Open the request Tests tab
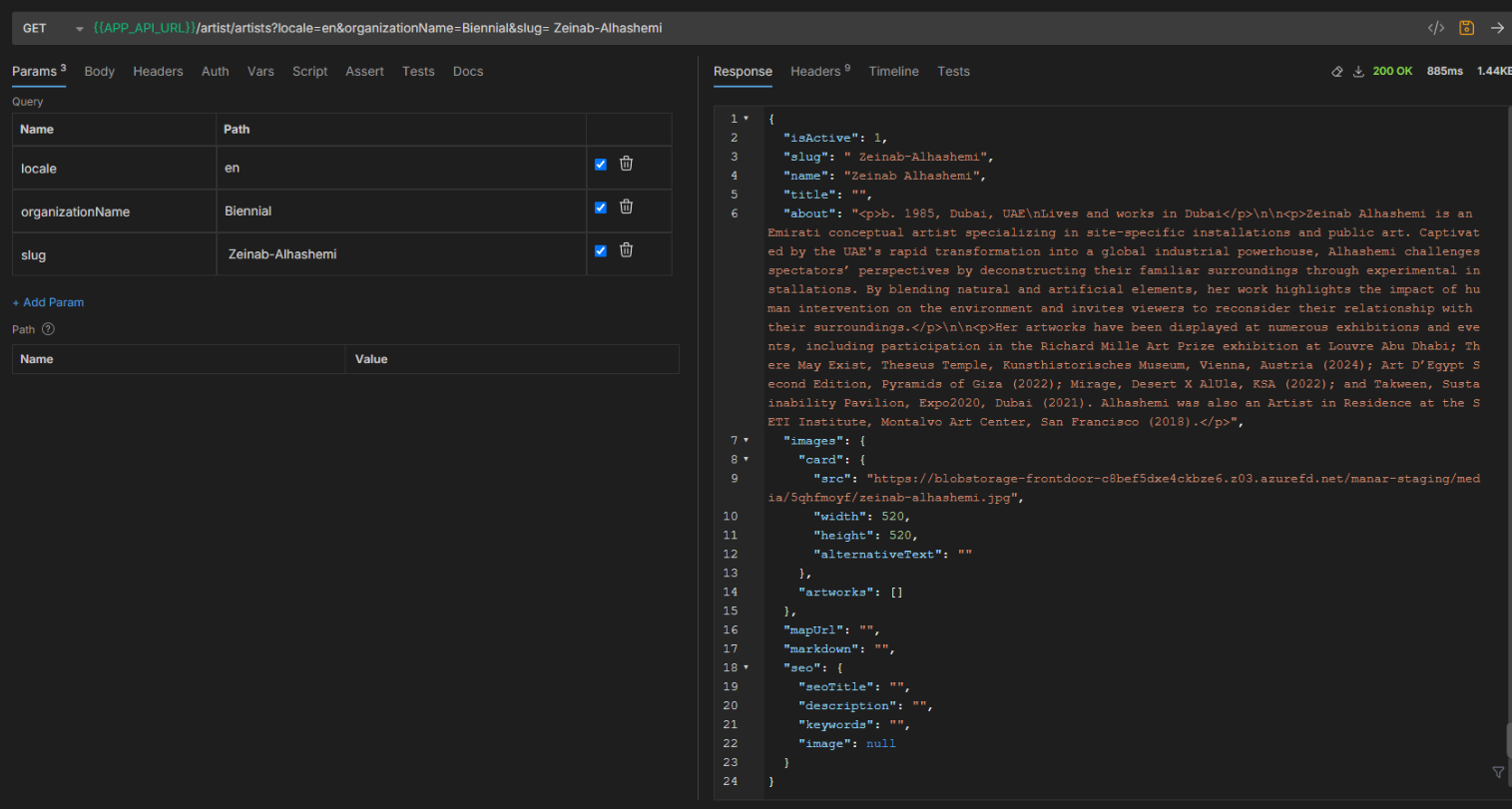1512x809 pixels. (x=418, y=72)
